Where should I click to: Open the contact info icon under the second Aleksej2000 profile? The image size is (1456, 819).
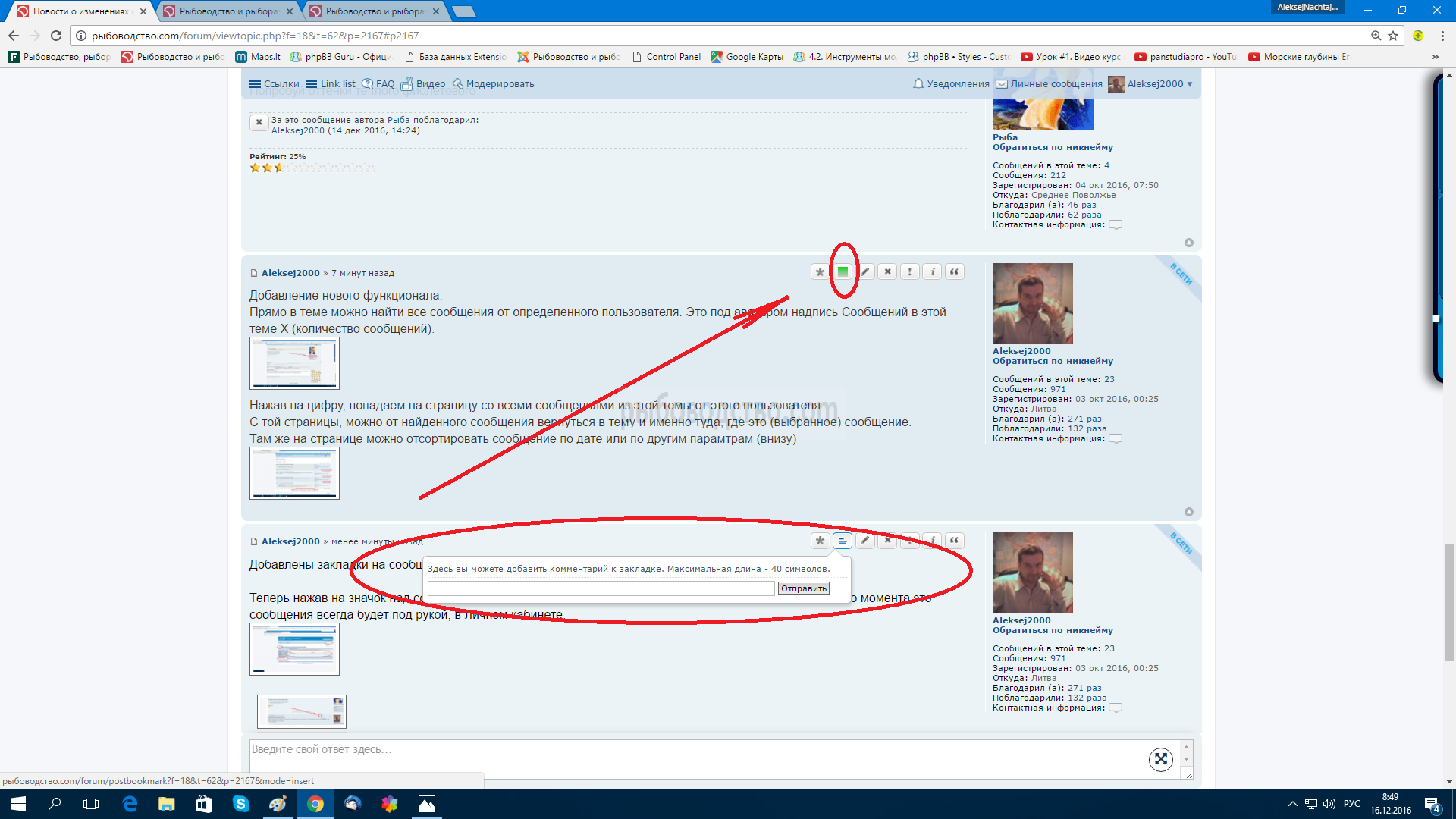[x=1116, y=708]
